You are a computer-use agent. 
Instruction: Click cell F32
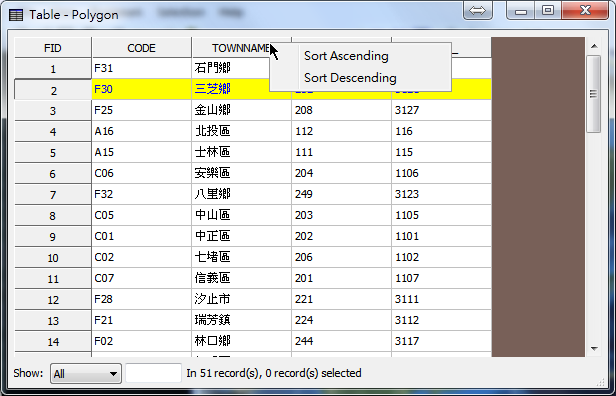141,194
